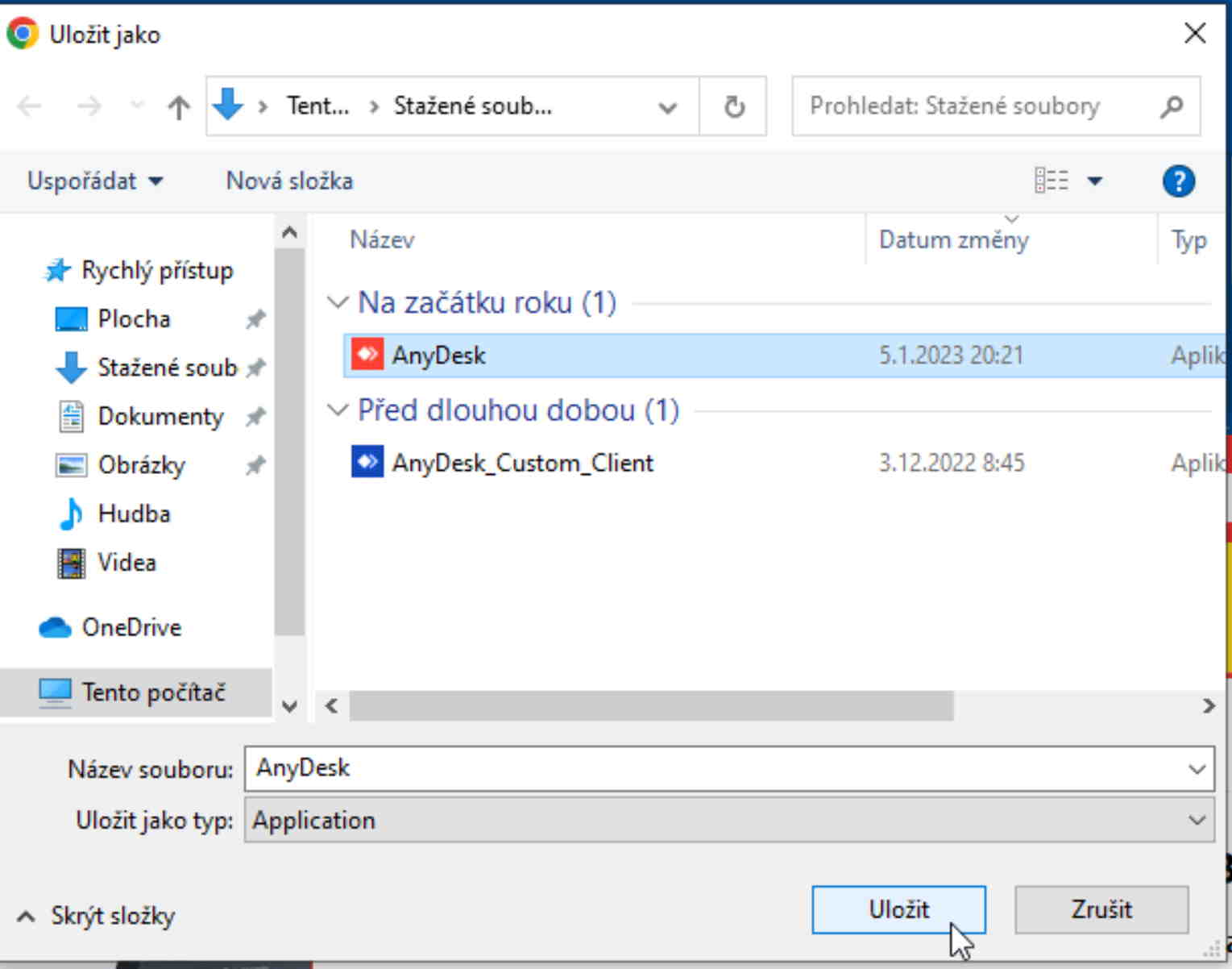Open the Plocha folder in sidebar

134,318
